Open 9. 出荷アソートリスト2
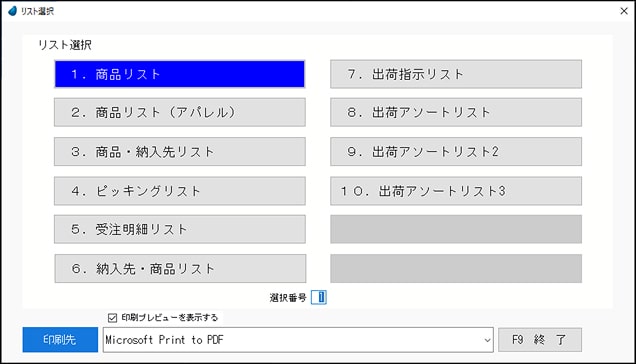This screenshot has height=364, width=636. (x=456, y=152)
